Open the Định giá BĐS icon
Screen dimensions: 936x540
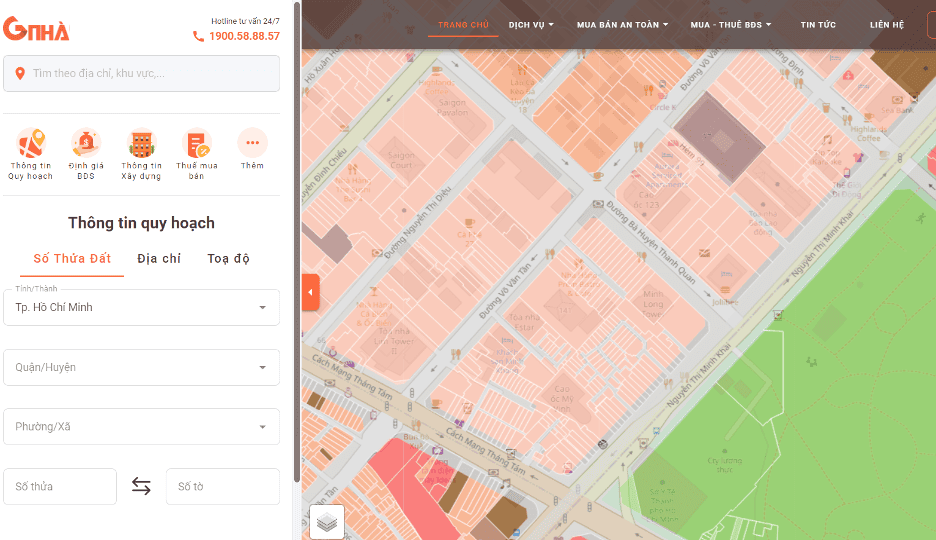tap(86, 143)
